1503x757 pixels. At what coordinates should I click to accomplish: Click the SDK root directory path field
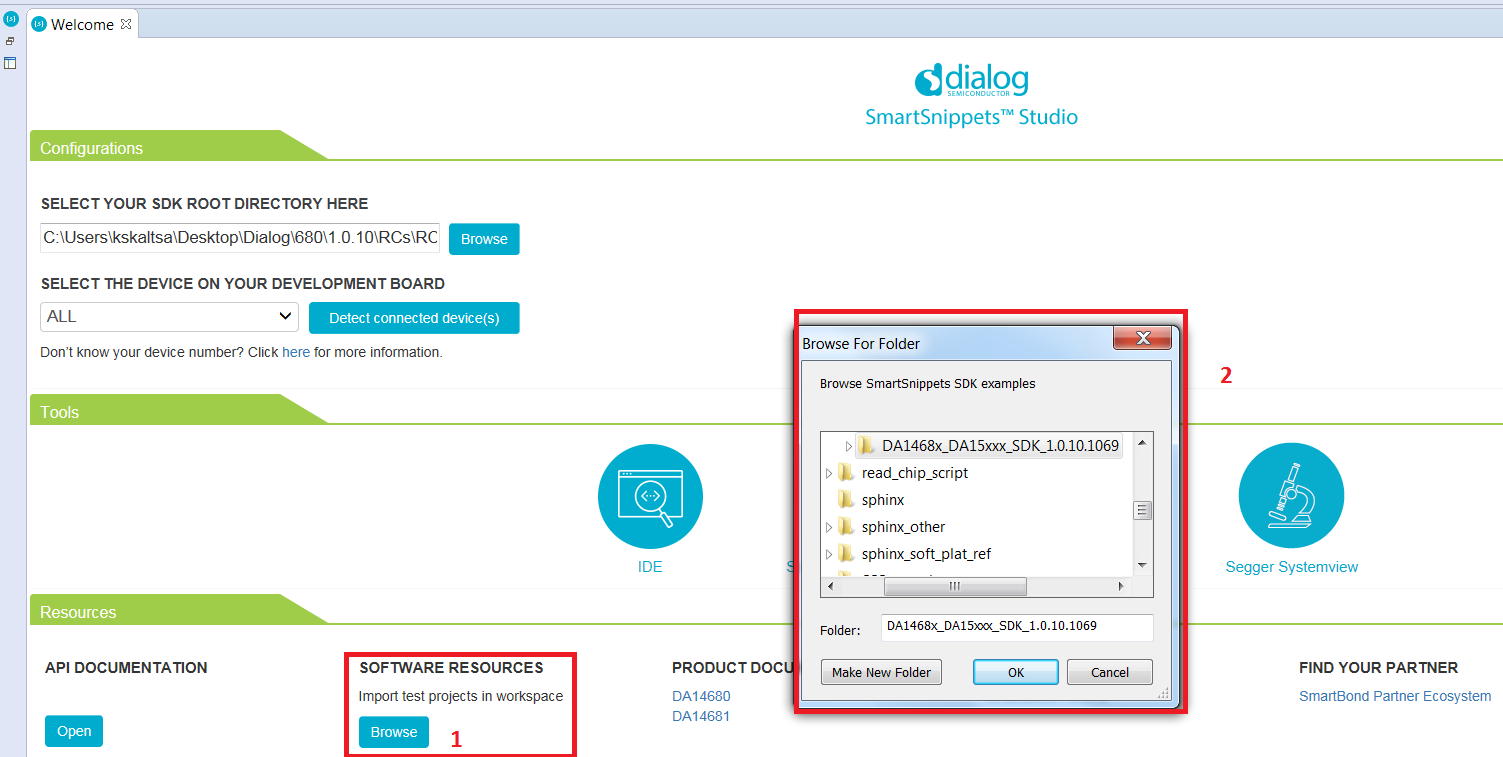(x=240, y=238)
